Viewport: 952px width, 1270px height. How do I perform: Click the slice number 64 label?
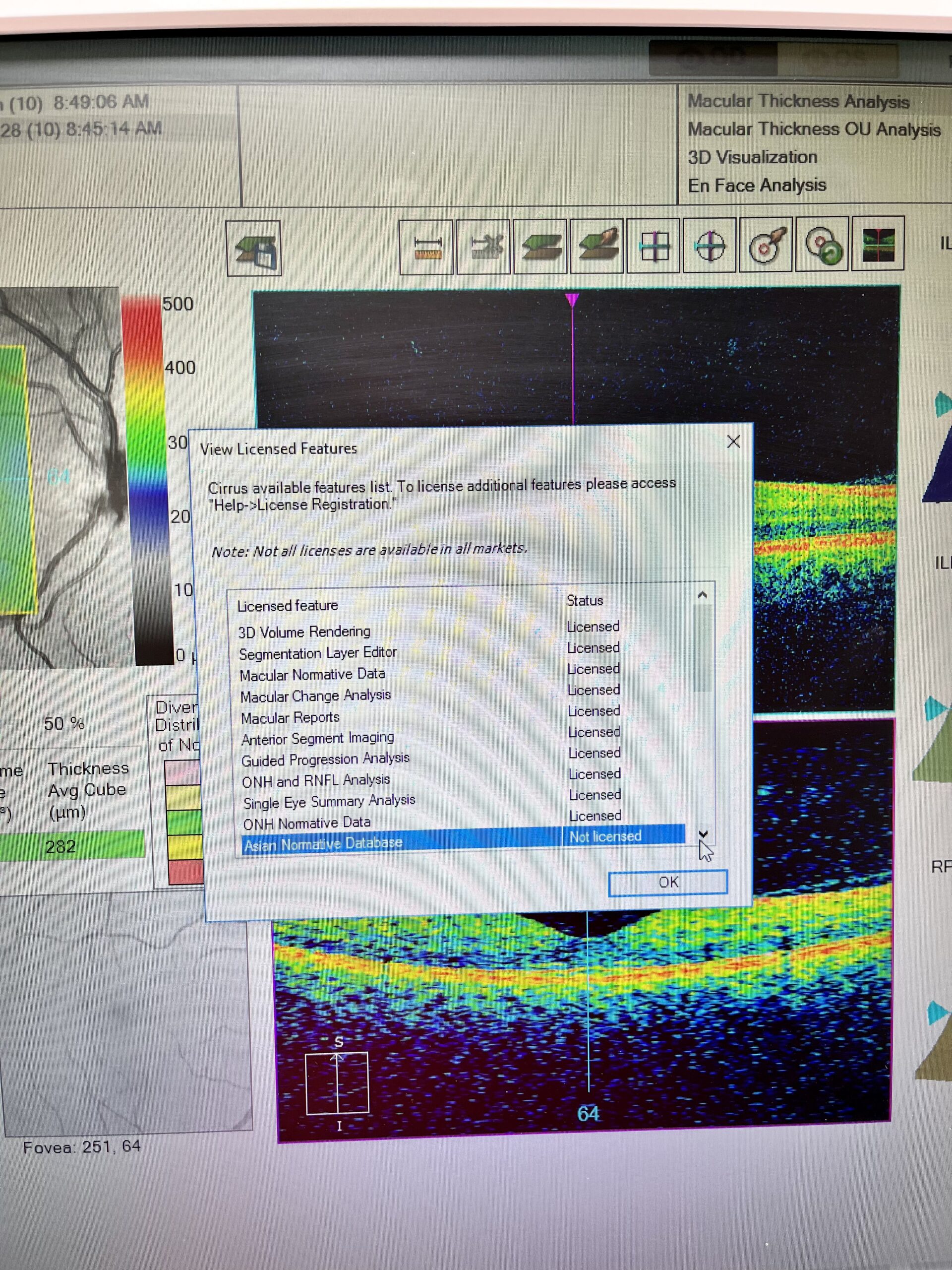(x=588, y=1113)
